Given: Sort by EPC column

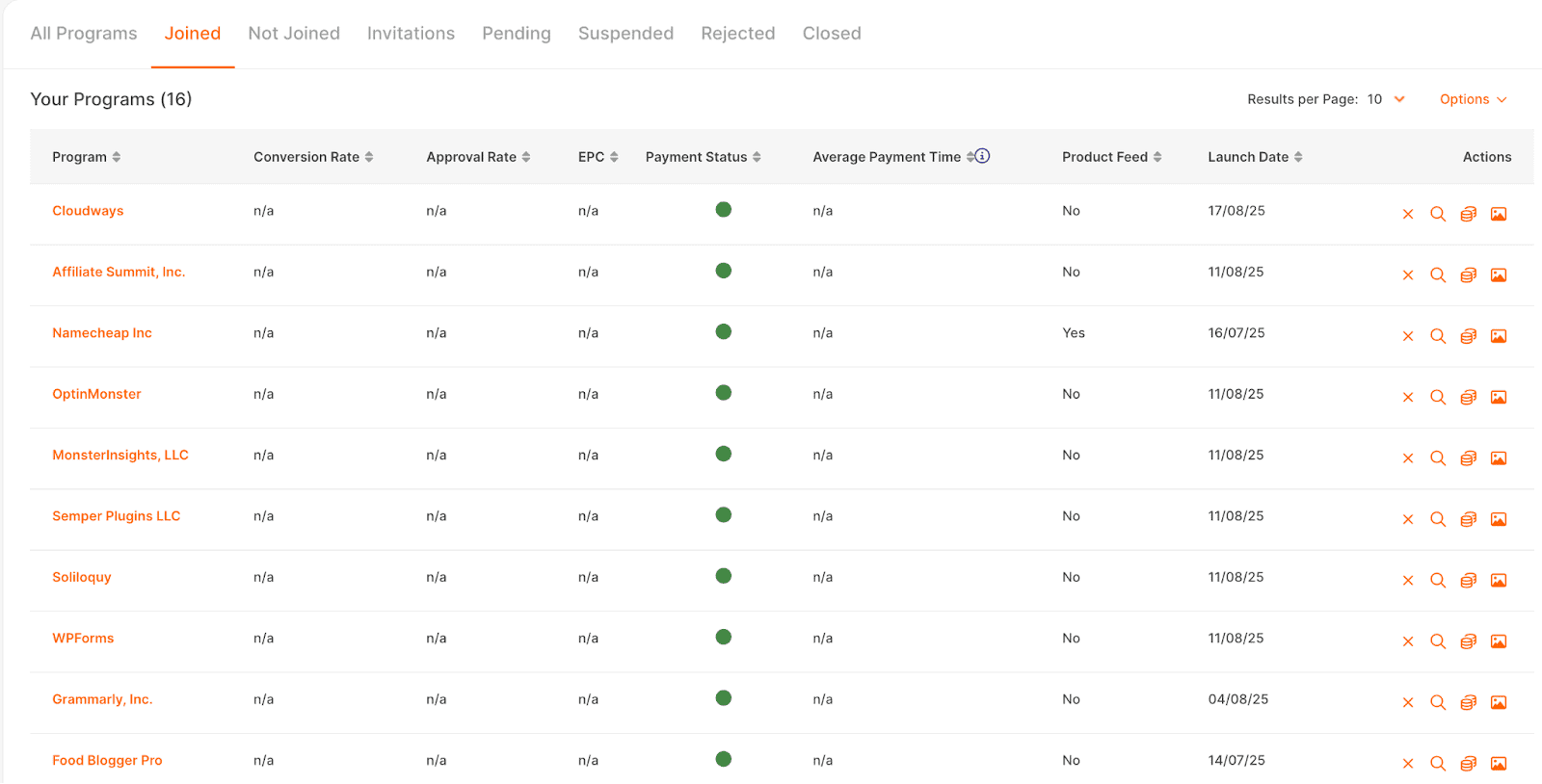Looking at the screenshot, I should [x=598, y=157].
